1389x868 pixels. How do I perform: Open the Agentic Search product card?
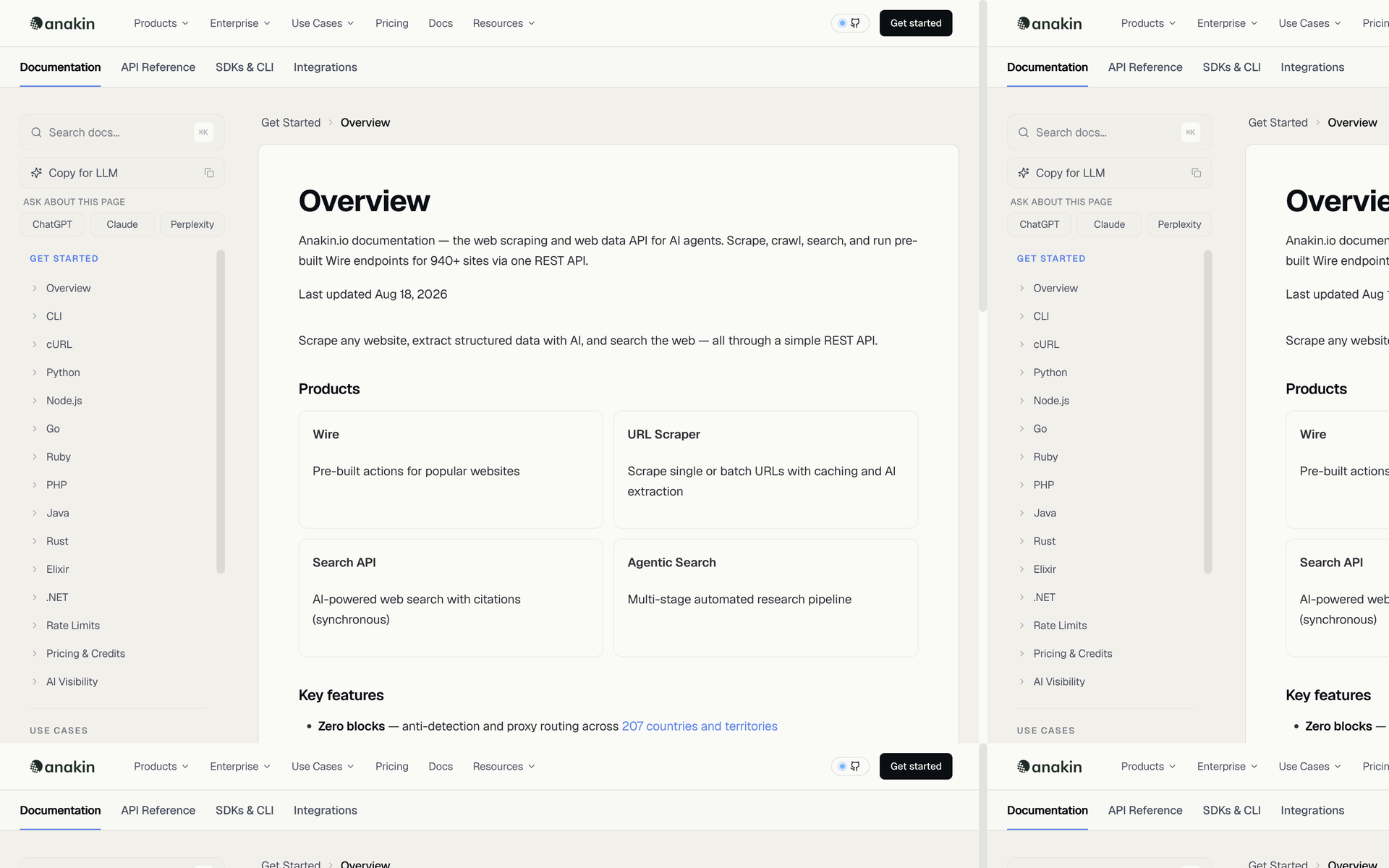point(765,597)
